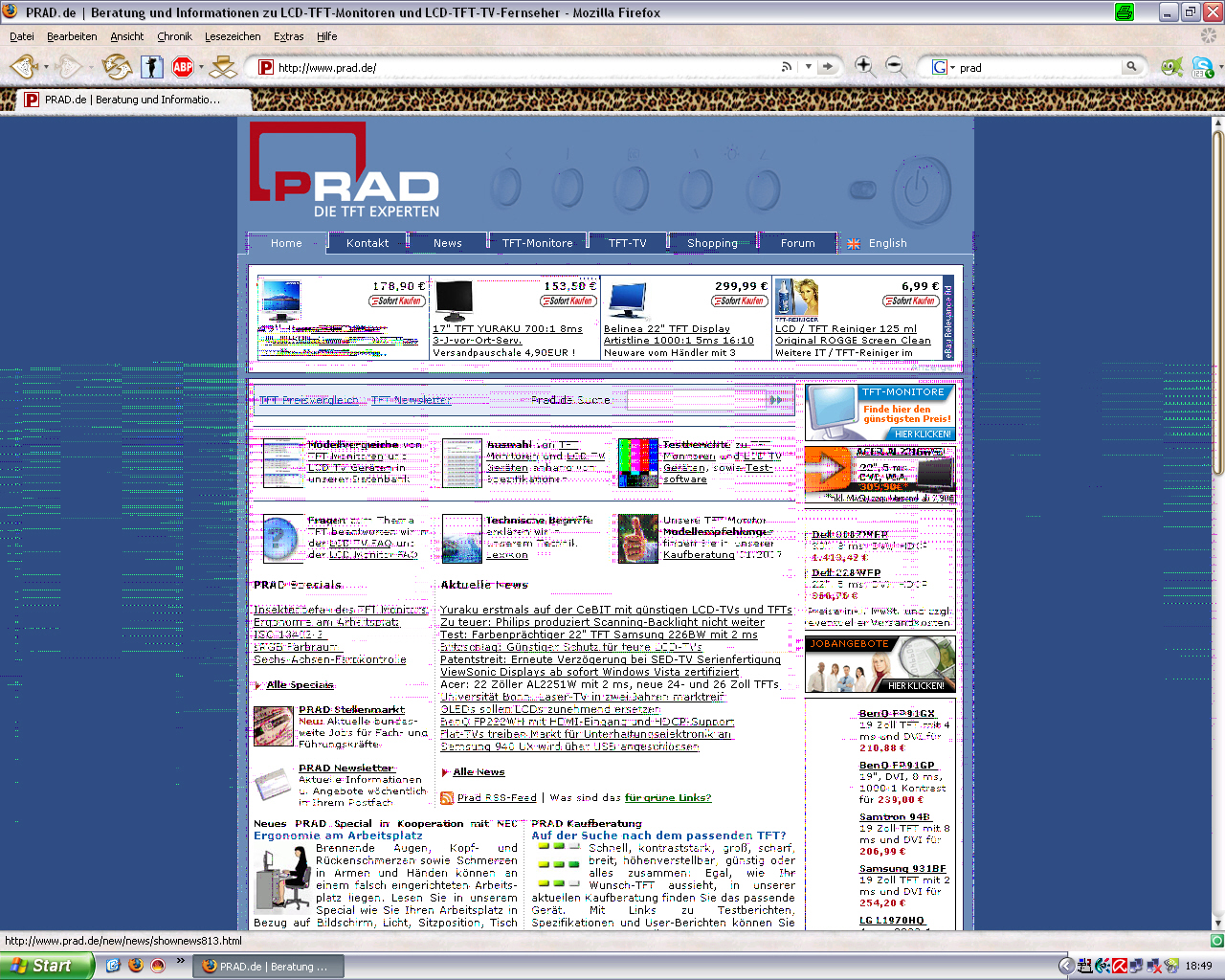Click the Go arrow beside address bar
The height and width of the screenshot is (980, 1225).
pyautogui.click(x=828, y=67)
